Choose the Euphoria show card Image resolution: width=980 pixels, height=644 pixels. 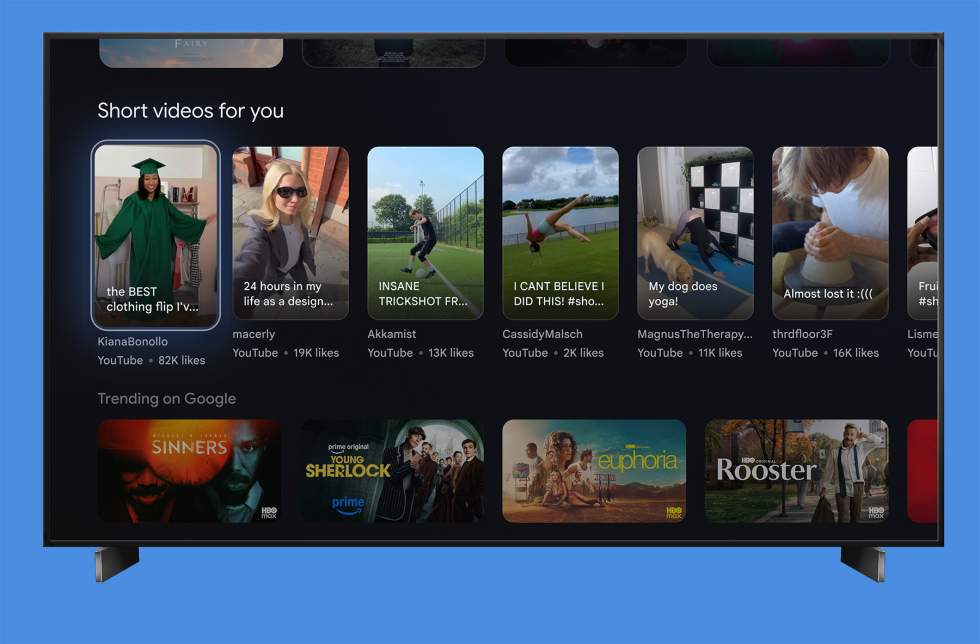594,471
